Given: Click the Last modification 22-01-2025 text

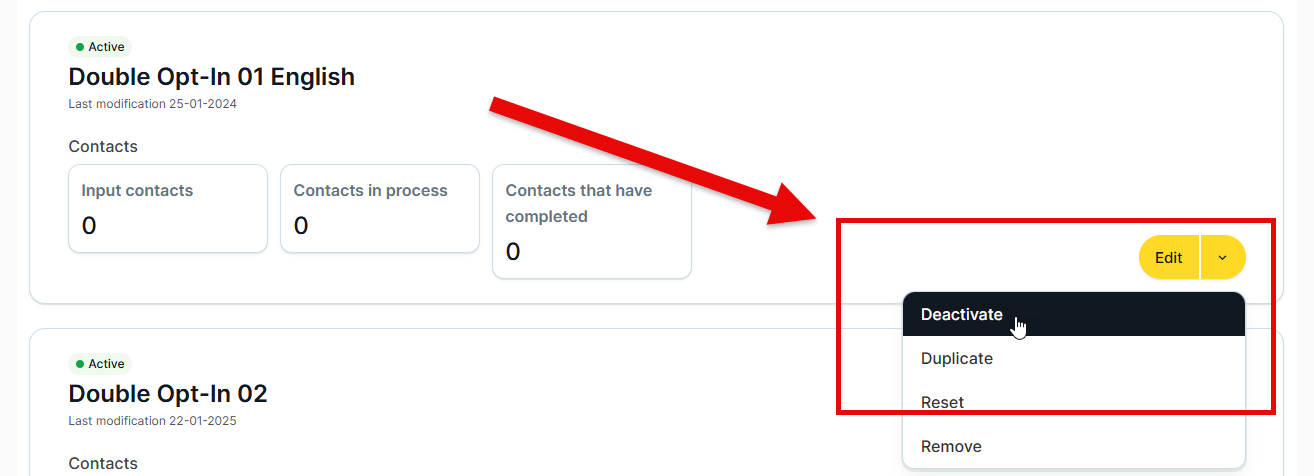Looking at the screenshot, I should click(152, 420).
